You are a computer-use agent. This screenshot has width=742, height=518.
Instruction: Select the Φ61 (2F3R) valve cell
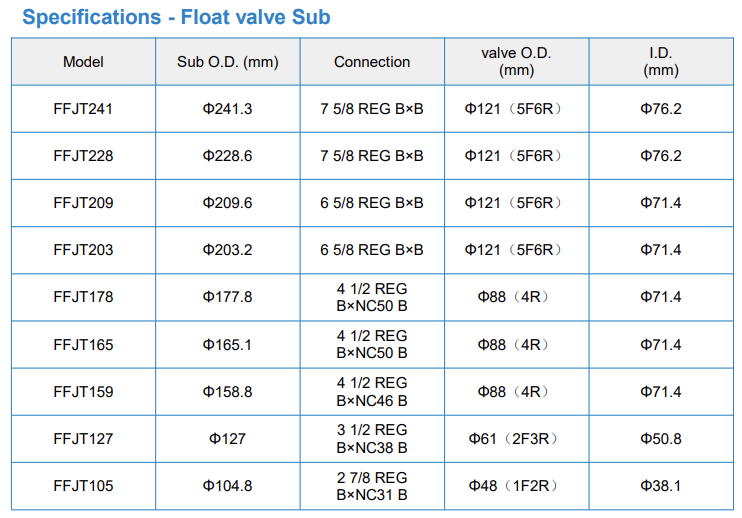(516, 439)
